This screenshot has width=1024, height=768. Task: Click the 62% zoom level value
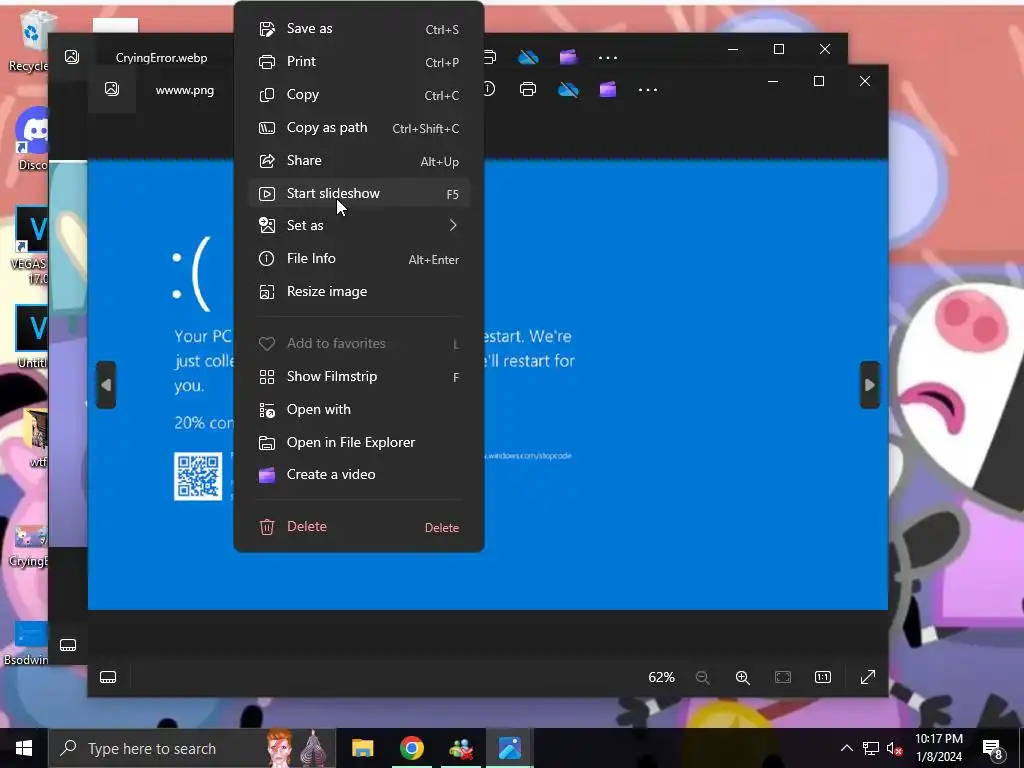[661, 677]
